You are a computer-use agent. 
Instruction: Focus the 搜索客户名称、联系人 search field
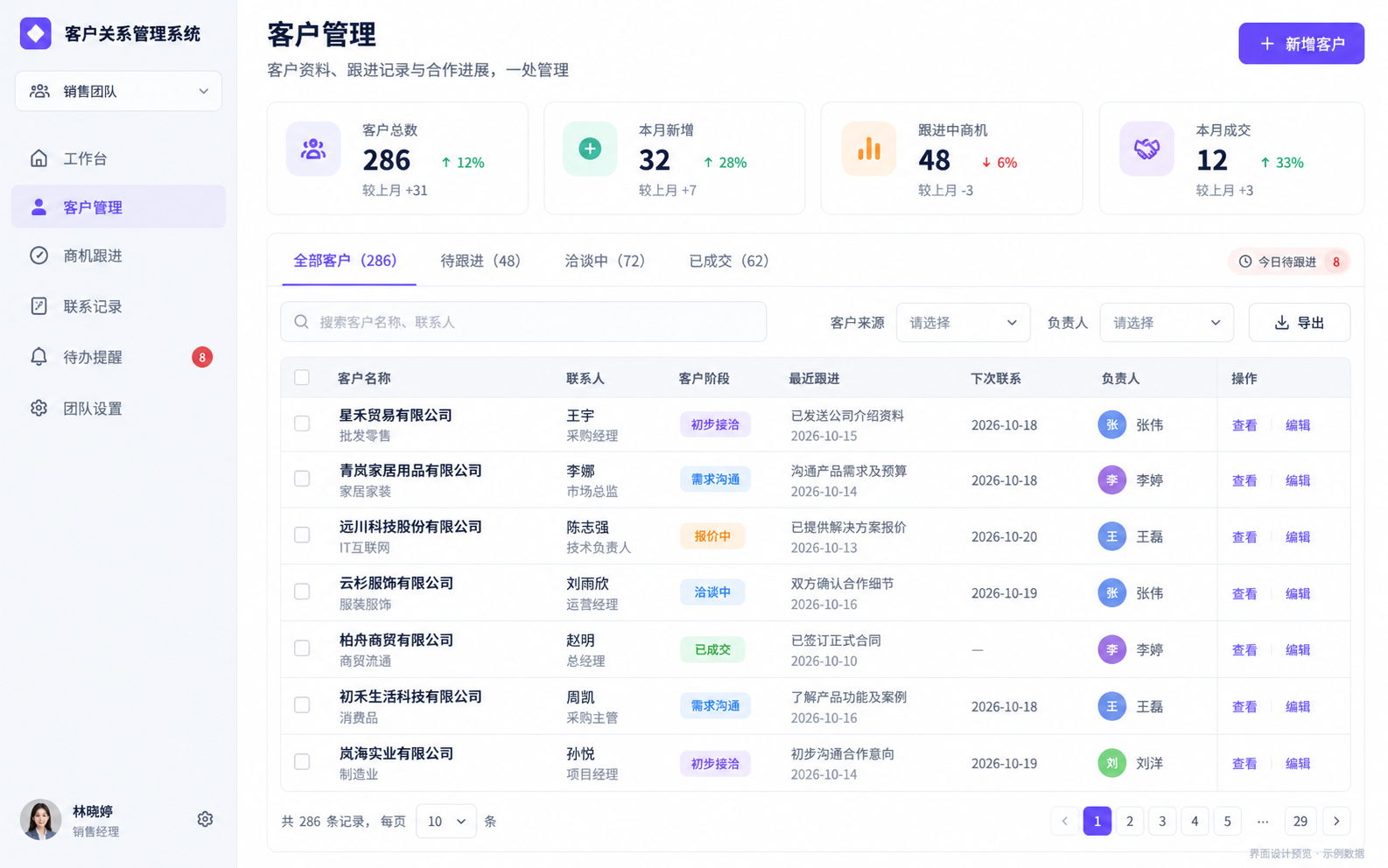(523, 322)
